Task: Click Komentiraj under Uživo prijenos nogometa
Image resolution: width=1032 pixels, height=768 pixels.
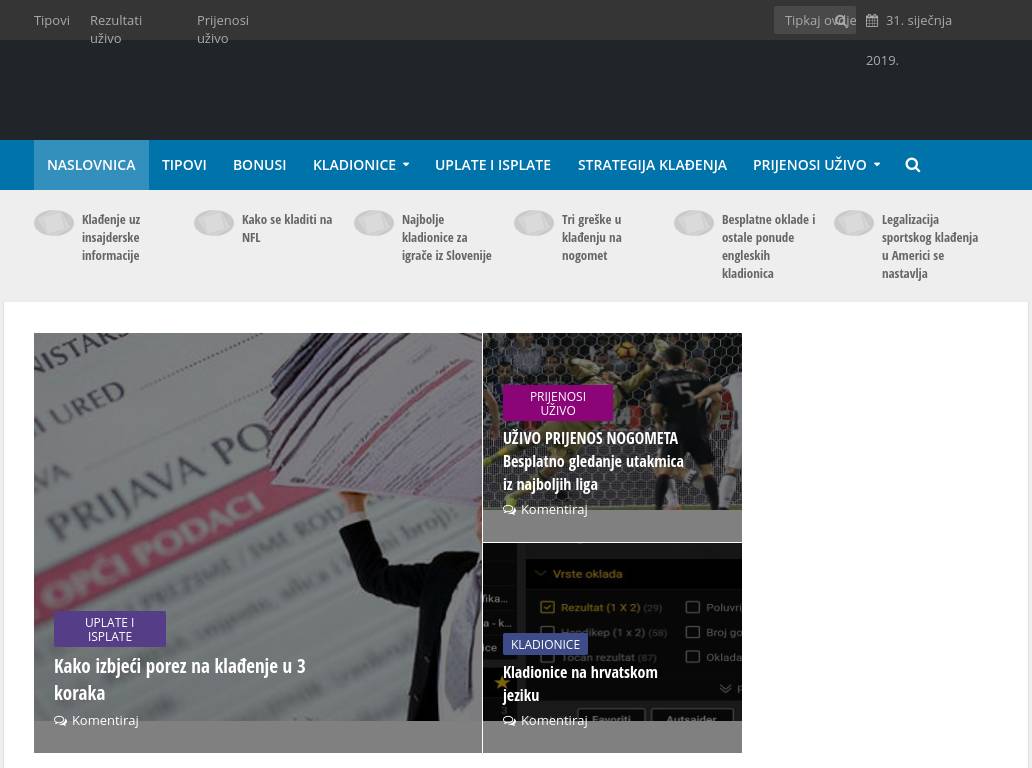Action: 554,509
